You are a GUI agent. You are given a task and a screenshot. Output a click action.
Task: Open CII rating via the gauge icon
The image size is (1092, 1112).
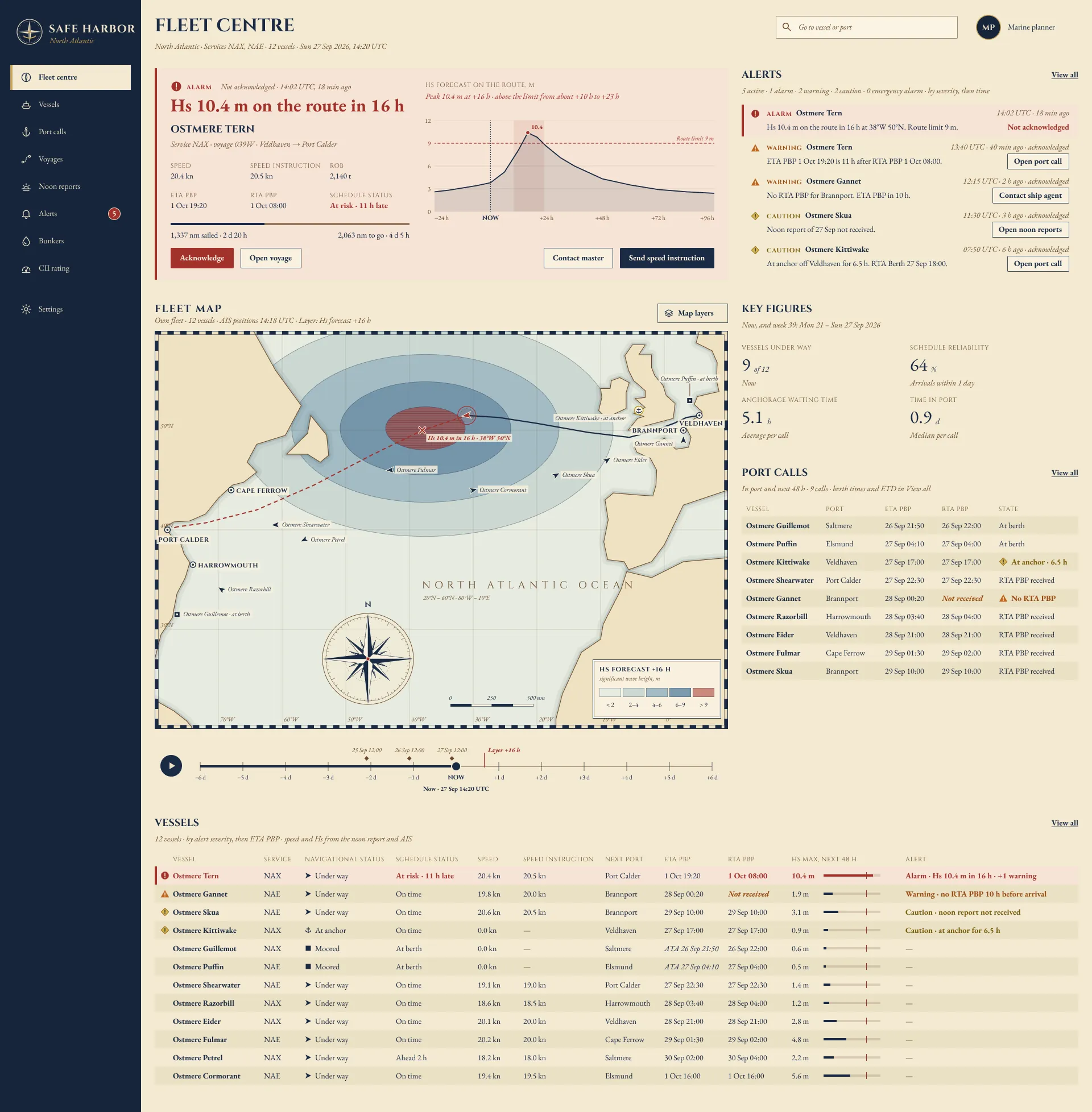pos(26,269)
